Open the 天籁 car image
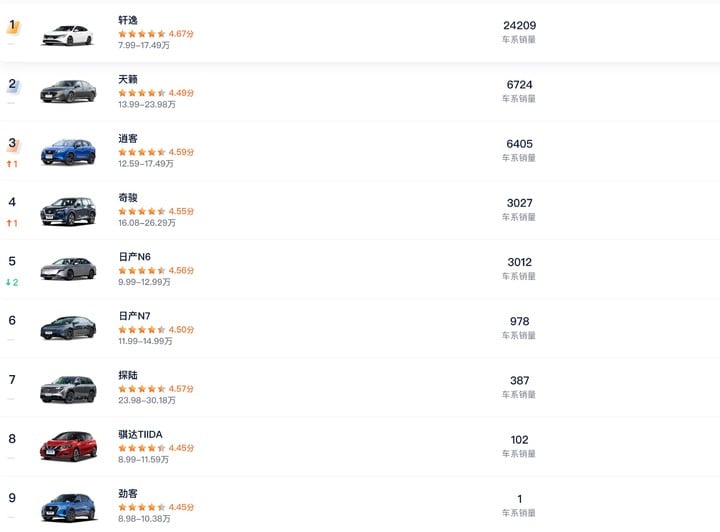 click(x=68, y=92)
